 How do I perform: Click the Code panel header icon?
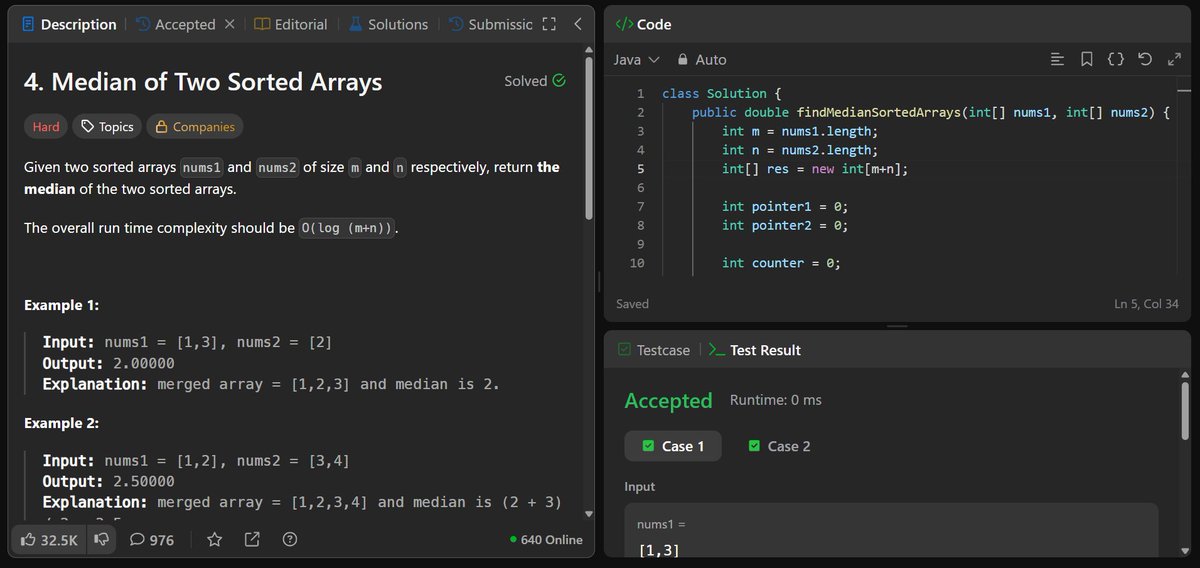click(x=623, y=24)
